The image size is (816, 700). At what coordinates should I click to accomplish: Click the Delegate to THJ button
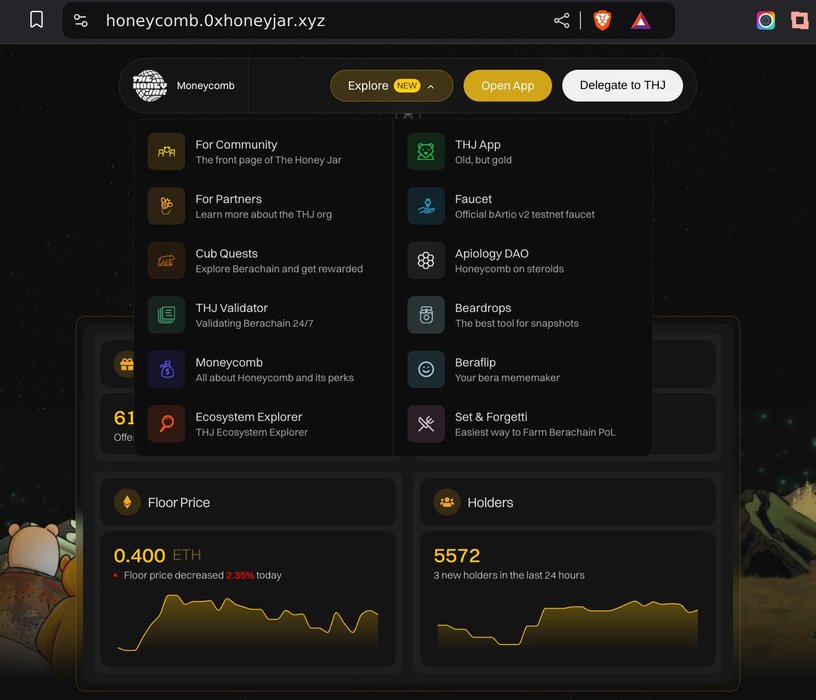[x=622, y=86]
